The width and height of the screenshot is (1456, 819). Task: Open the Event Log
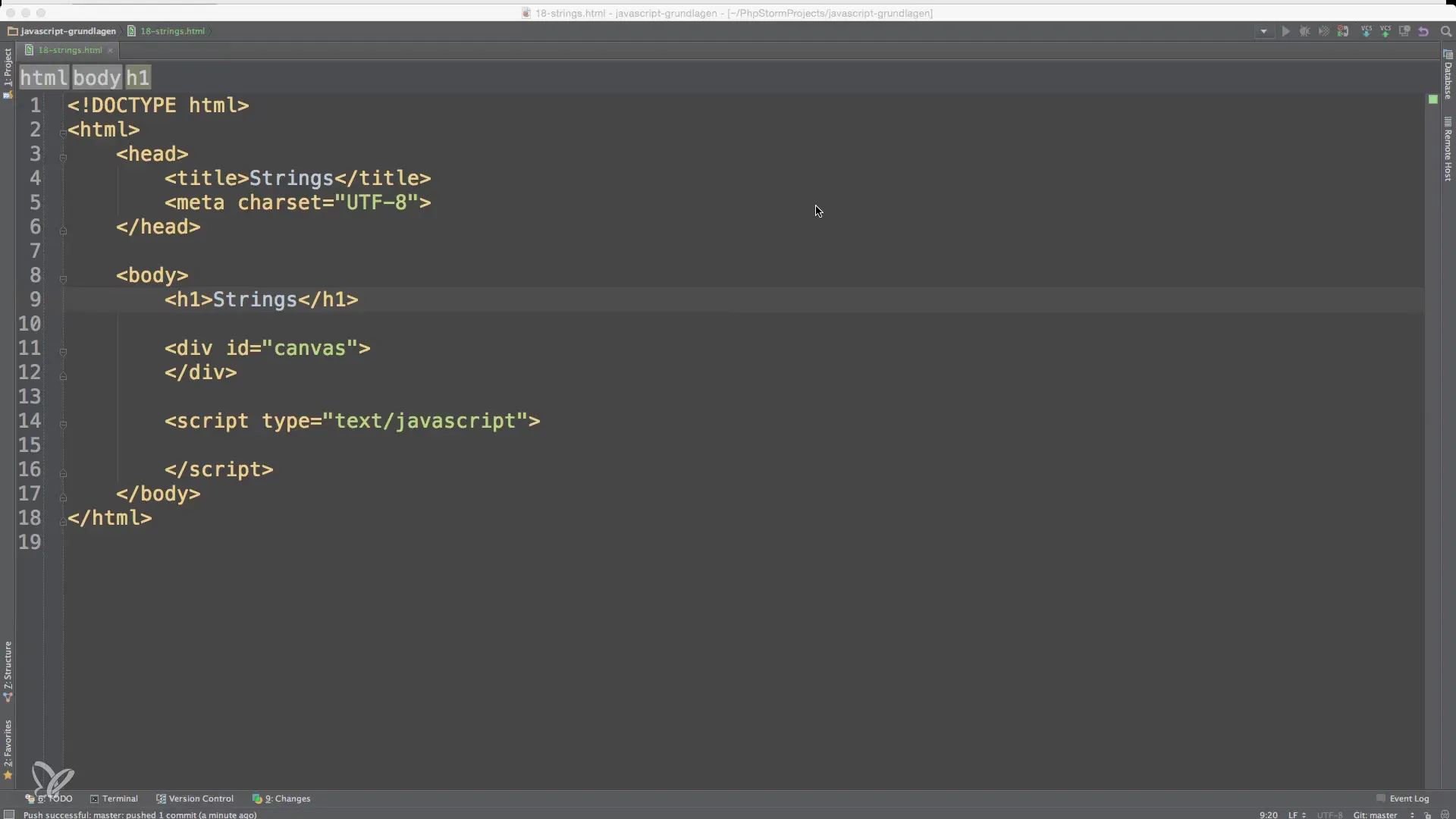[x=1403, y=799]
